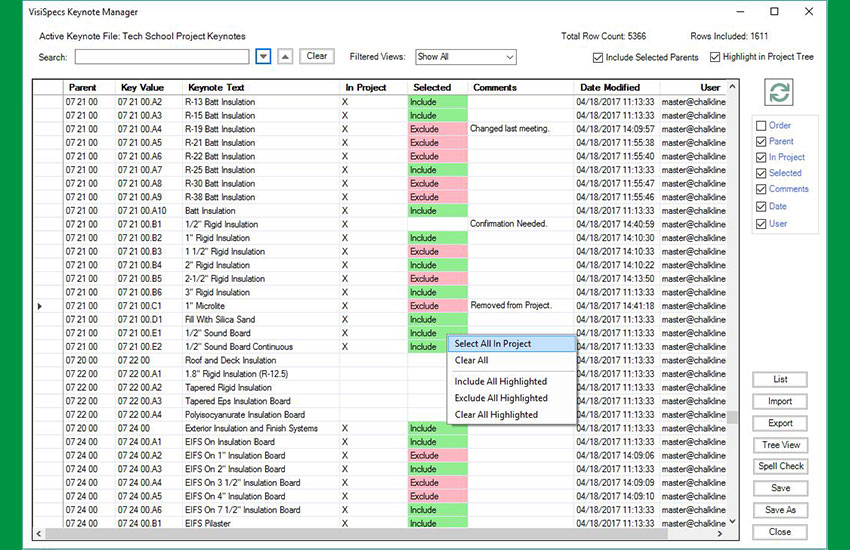Open the Filtered Views dropdown
Screen dimensions: 850x550
coord(465,57)
